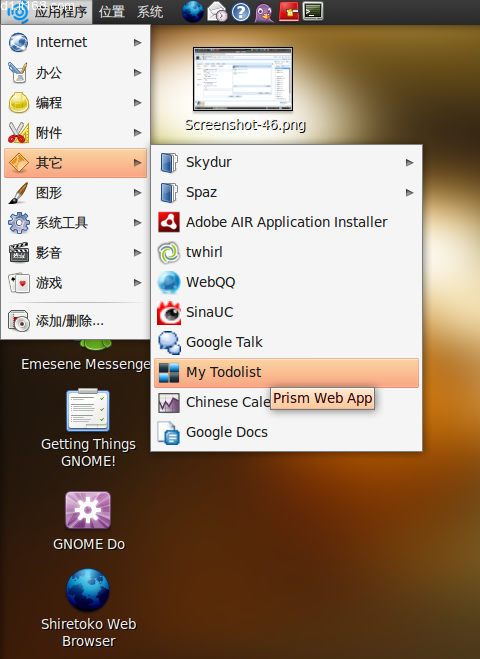This screenshot has width=480, height=659.
Task: Expand the Internet submenu arrow
Action: pyautogui.click(x=137, y=42)
